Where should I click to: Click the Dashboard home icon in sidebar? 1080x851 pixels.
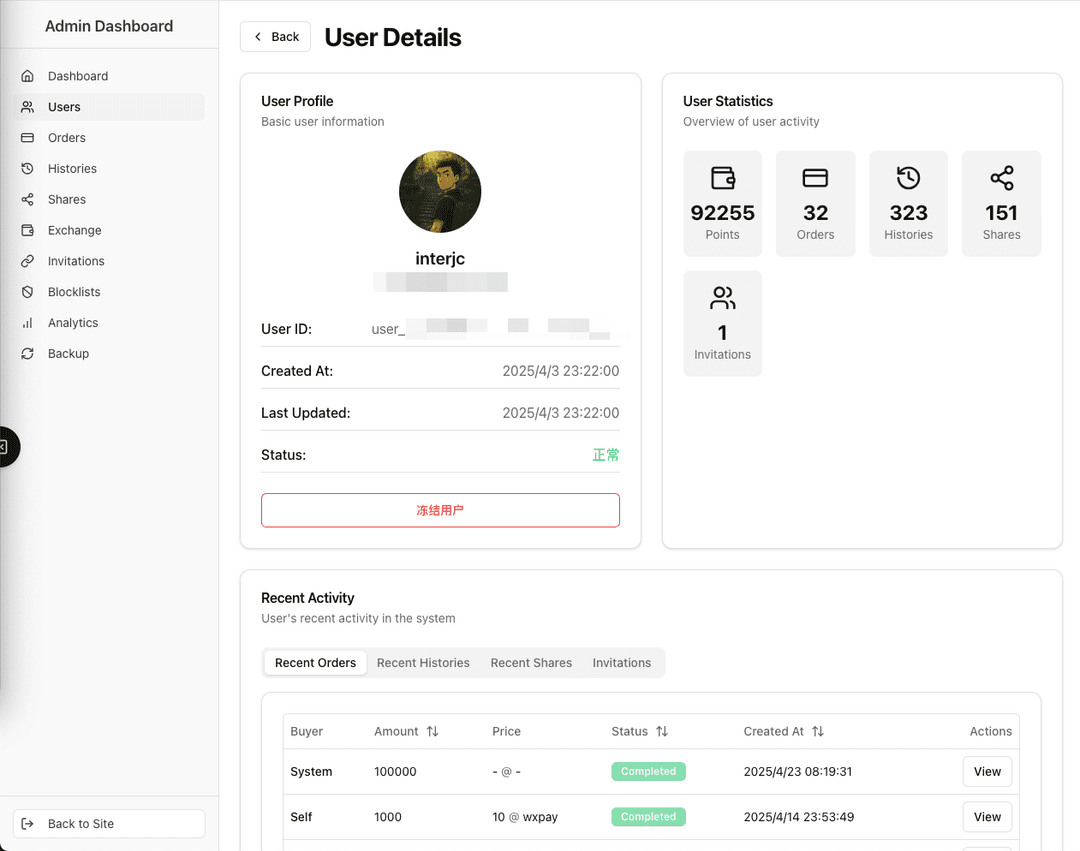point(28,76)
